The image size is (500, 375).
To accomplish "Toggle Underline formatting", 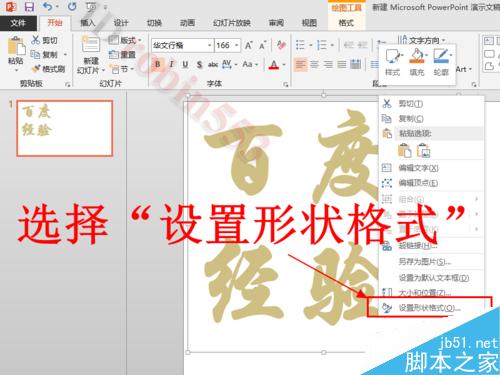I will [x=185, y=64].
